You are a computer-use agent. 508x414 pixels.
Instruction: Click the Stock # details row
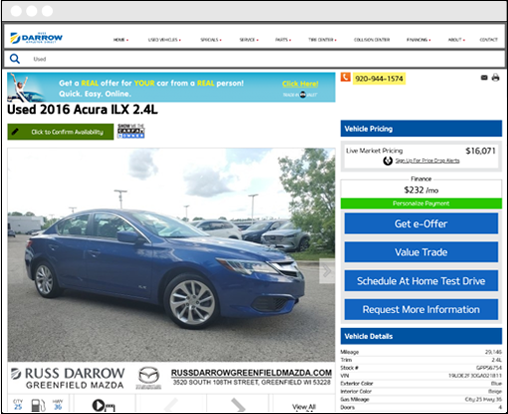click(421, 368)
